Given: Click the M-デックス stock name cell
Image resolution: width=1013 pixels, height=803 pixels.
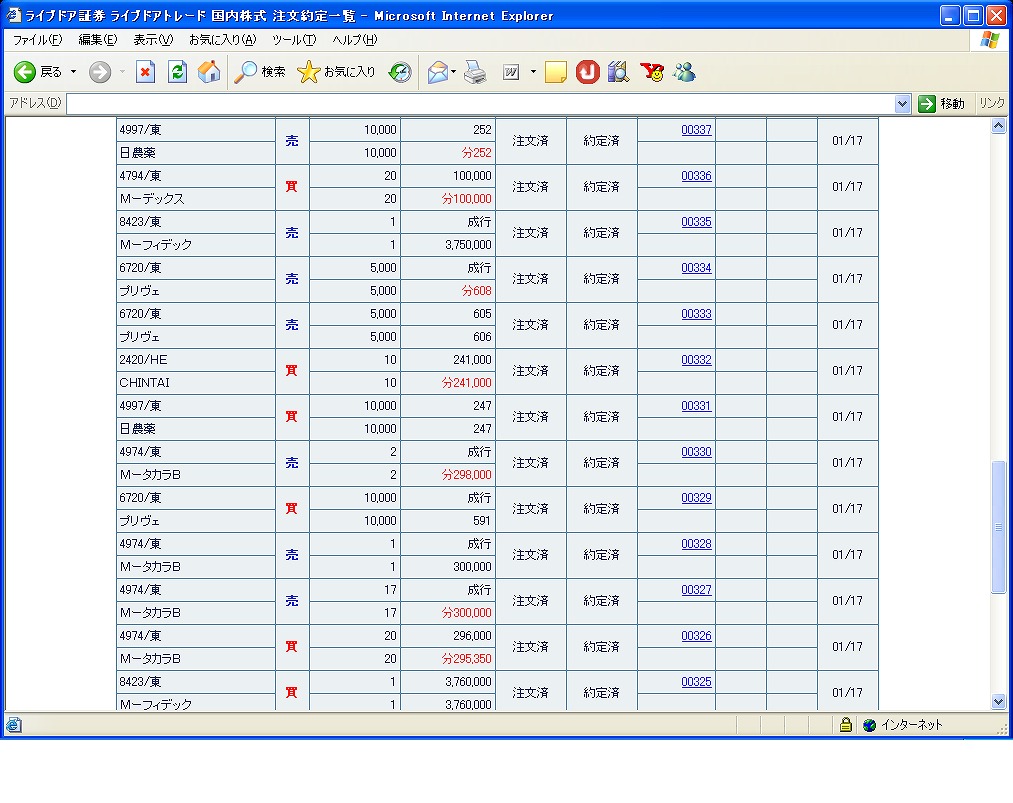Looking at the screenshot, I should point(196,198).
